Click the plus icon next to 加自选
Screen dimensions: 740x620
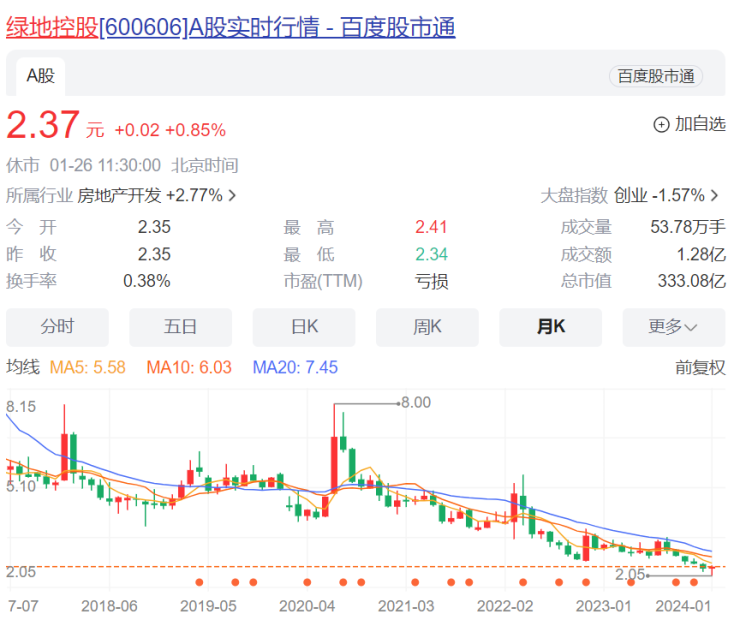tap(661, 125)
